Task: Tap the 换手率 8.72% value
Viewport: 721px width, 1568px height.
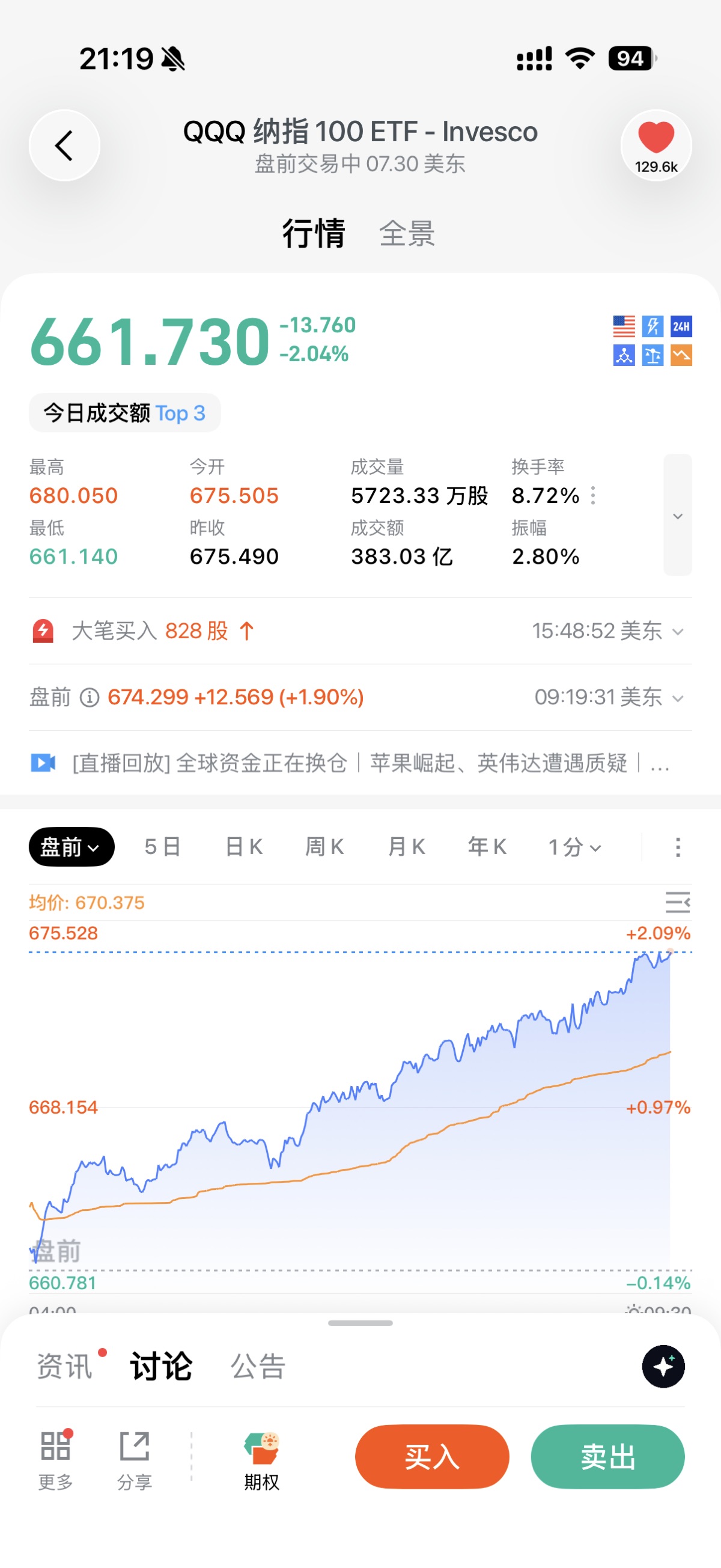Action: (546, 495)
